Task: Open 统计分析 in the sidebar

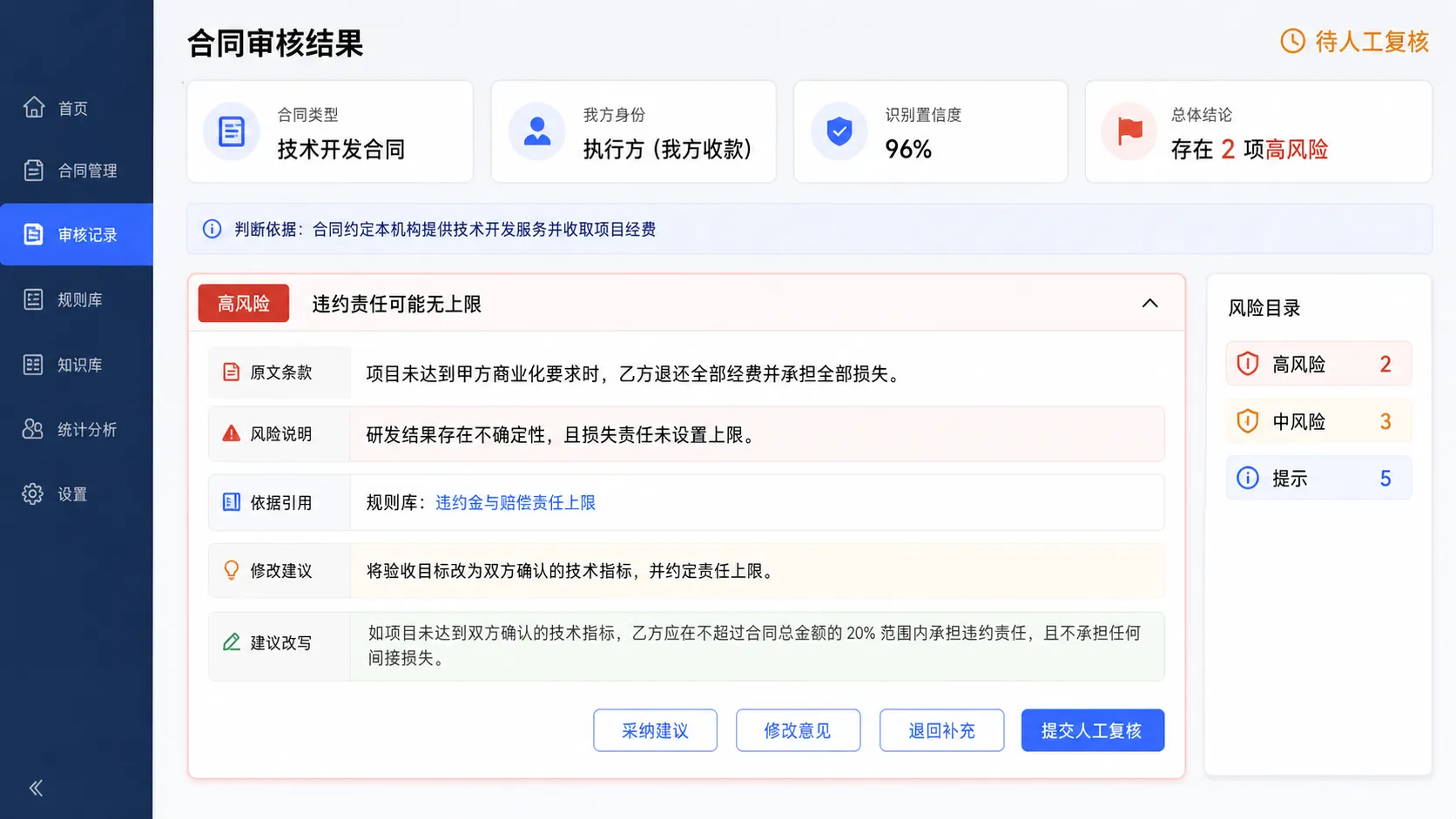Action: (77, 429)
